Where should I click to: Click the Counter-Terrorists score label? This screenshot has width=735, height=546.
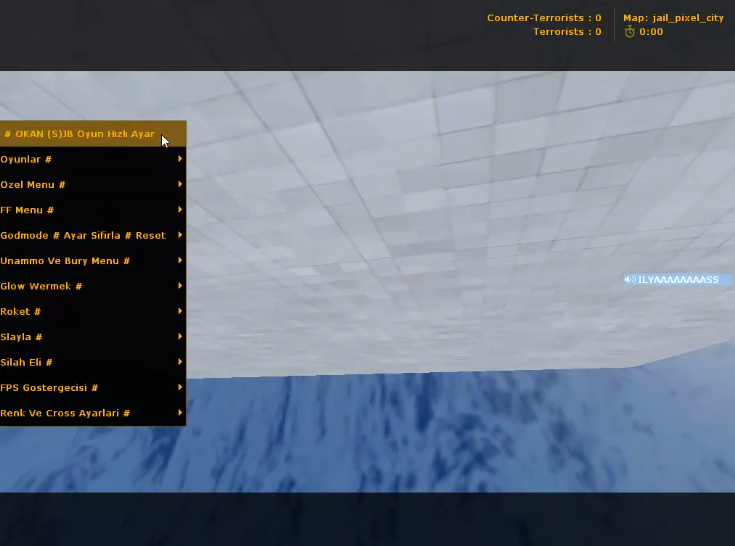pos(544,18)
